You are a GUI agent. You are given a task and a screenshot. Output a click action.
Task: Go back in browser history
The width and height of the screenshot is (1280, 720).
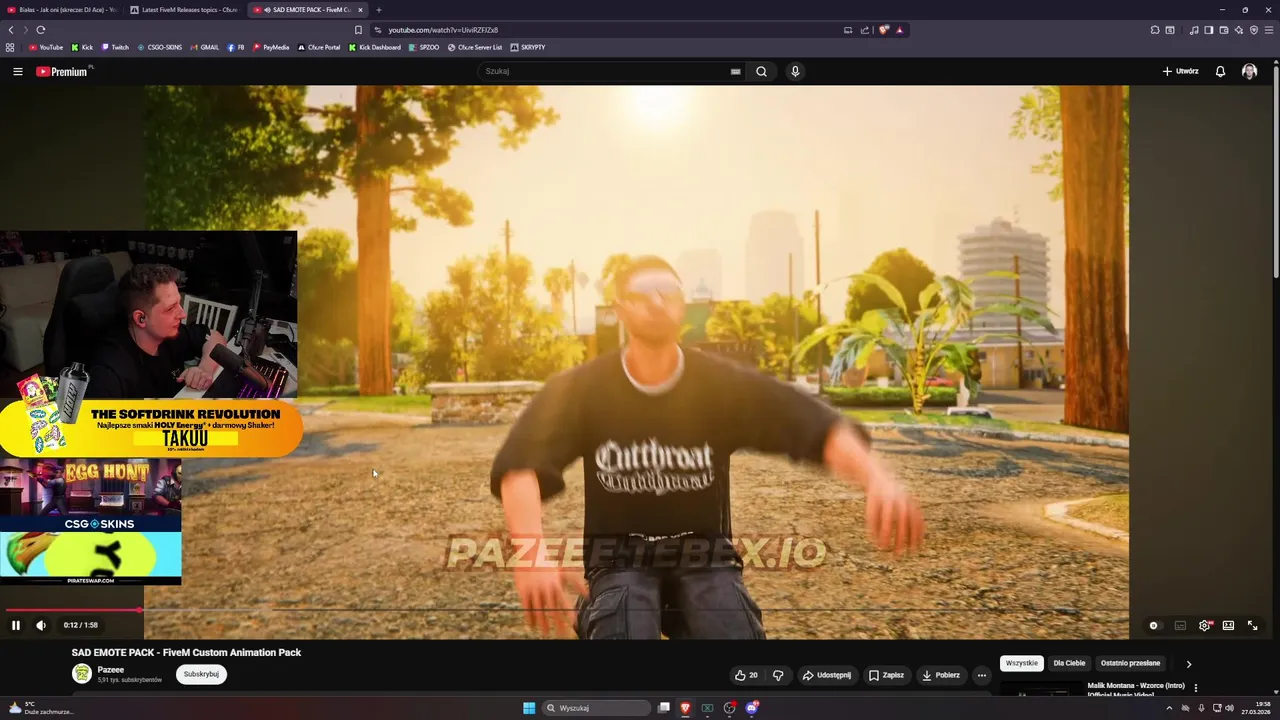(11, 30)
